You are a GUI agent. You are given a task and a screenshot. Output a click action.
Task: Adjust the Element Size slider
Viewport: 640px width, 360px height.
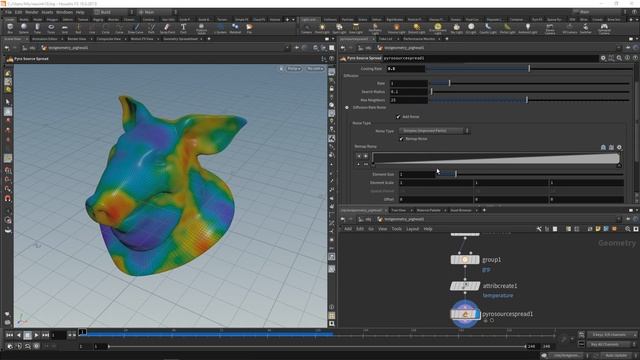[456, 174]
